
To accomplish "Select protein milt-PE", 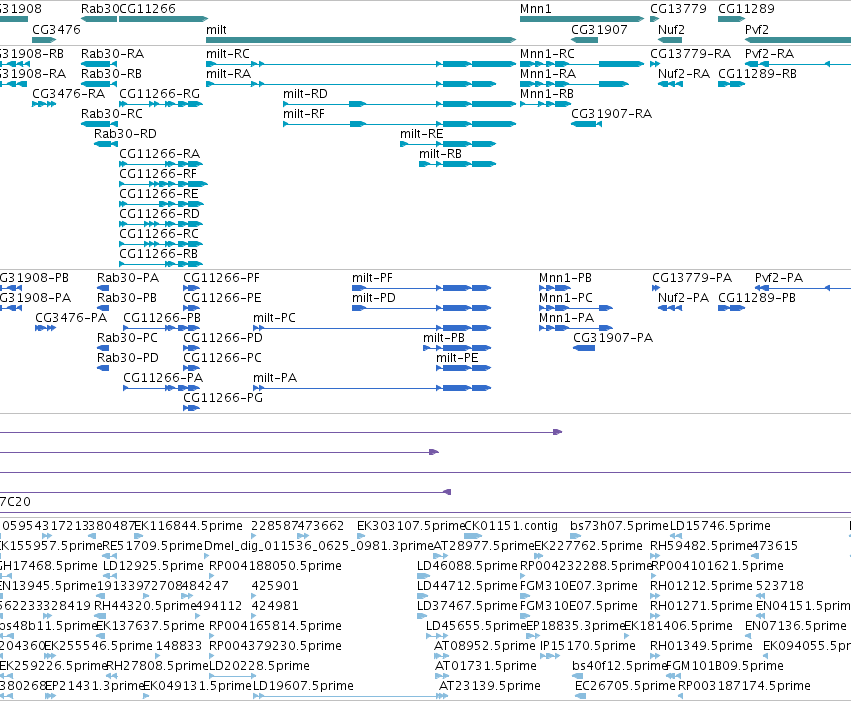I will pyautogui.click(x=464, y=368).
